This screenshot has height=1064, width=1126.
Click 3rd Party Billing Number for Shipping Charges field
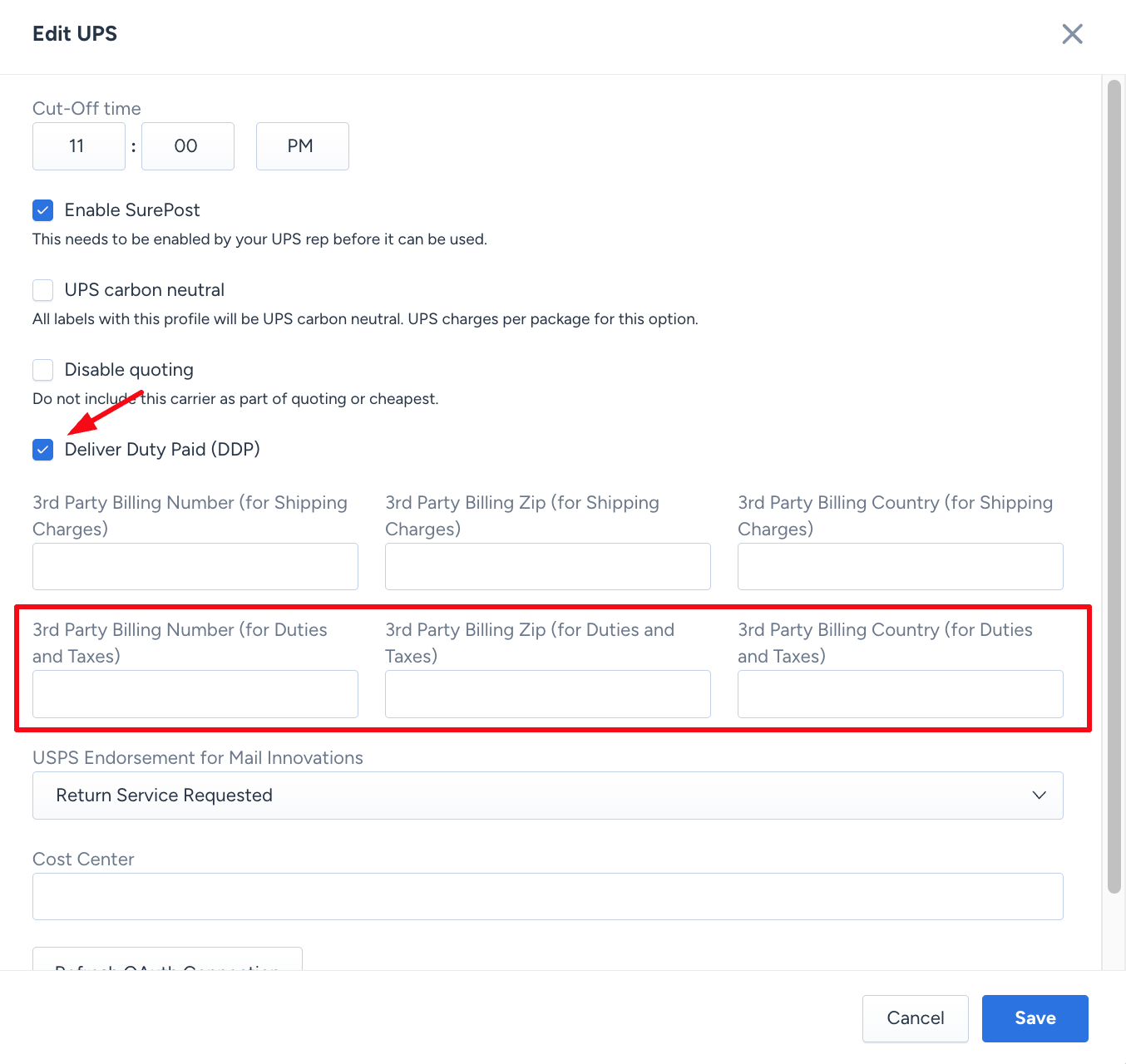click(x=195, y=567)
